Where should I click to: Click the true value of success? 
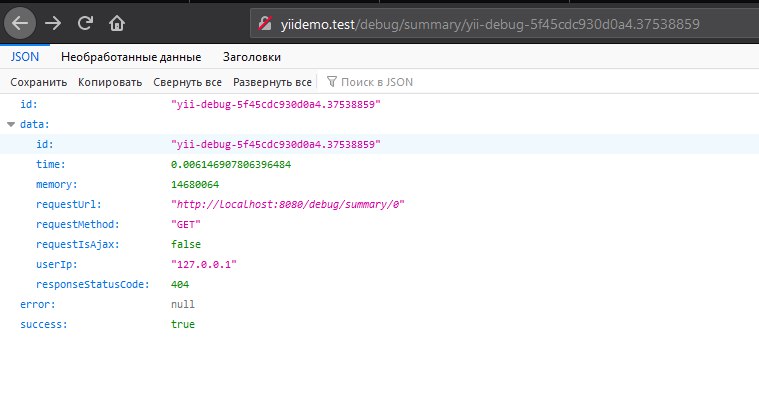click(x=183, y=324)
